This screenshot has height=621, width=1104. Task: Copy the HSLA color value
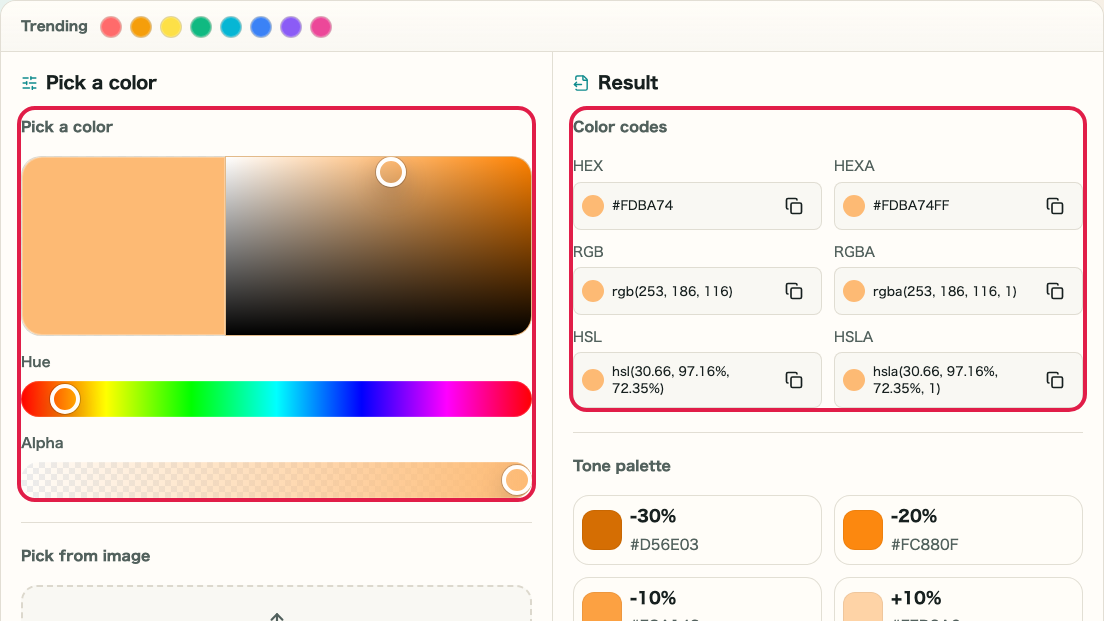click(1055, 380)
